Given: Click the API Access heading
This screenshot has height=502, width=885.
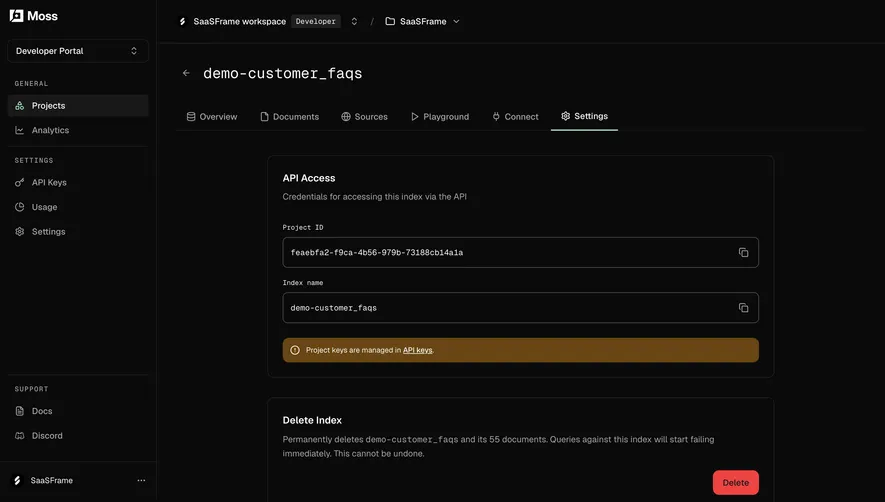Looking at the screenshot, I should 309,178.
